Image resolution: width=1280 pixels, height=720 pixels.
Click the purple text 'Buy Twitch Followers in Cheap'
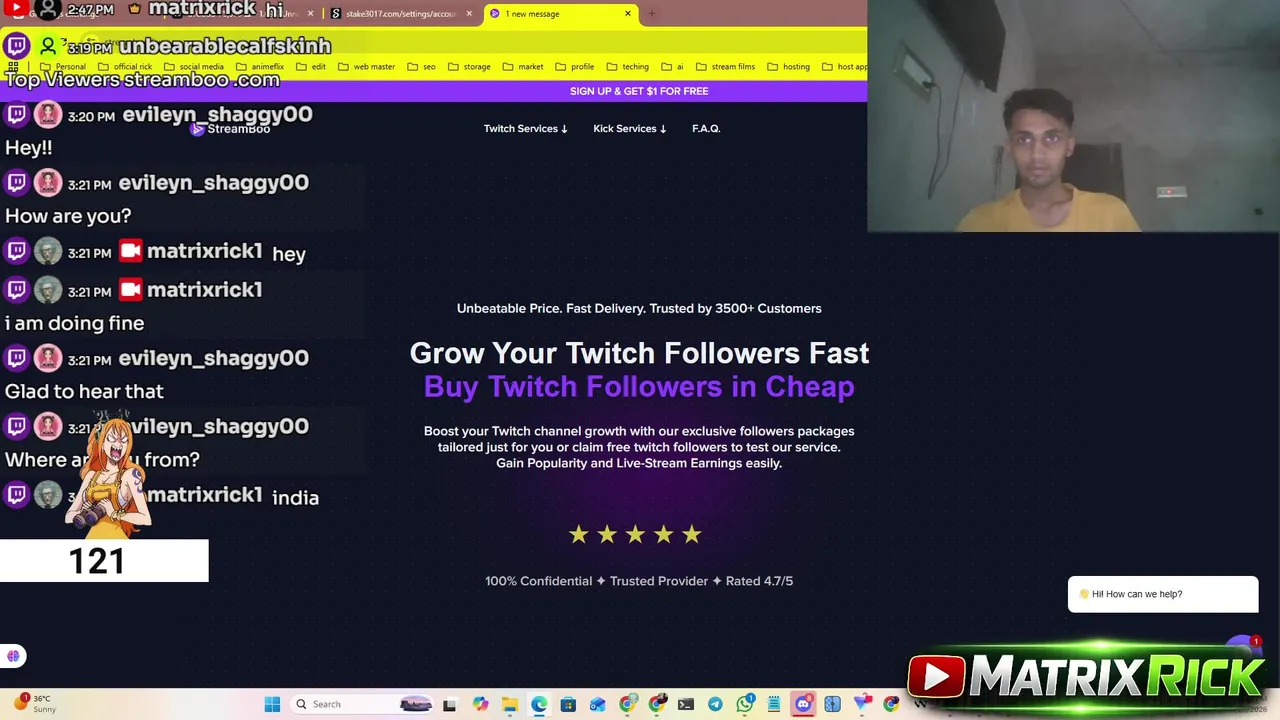click(x=639, y=387)
